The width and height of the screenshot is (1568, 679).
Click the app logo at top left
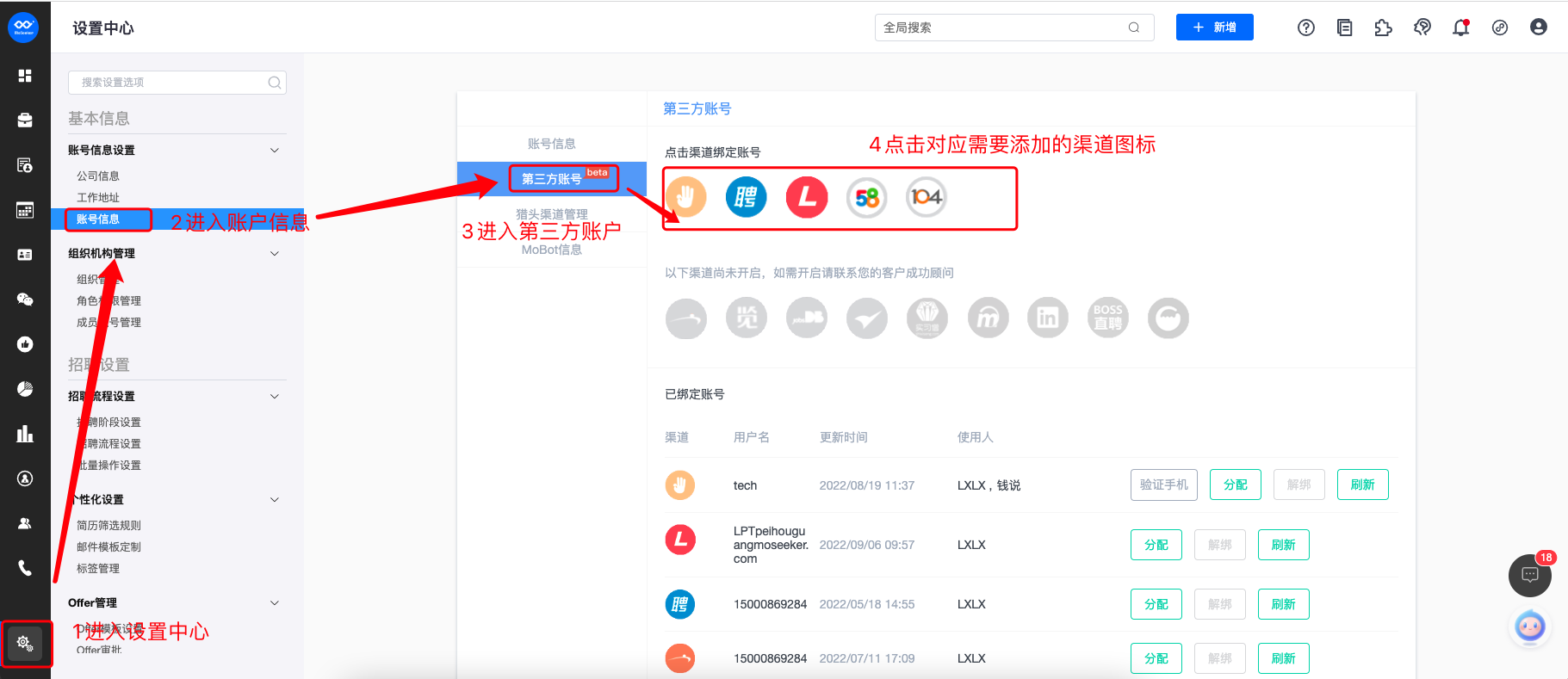tap(23, 27)
